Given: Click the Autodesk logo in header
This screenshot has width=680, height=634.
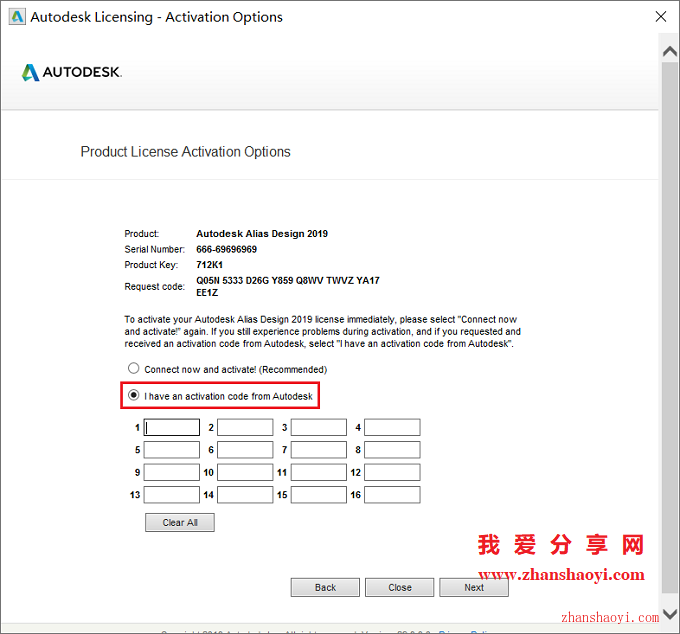Looking at the screenshot, I should (x=72, y=72).
